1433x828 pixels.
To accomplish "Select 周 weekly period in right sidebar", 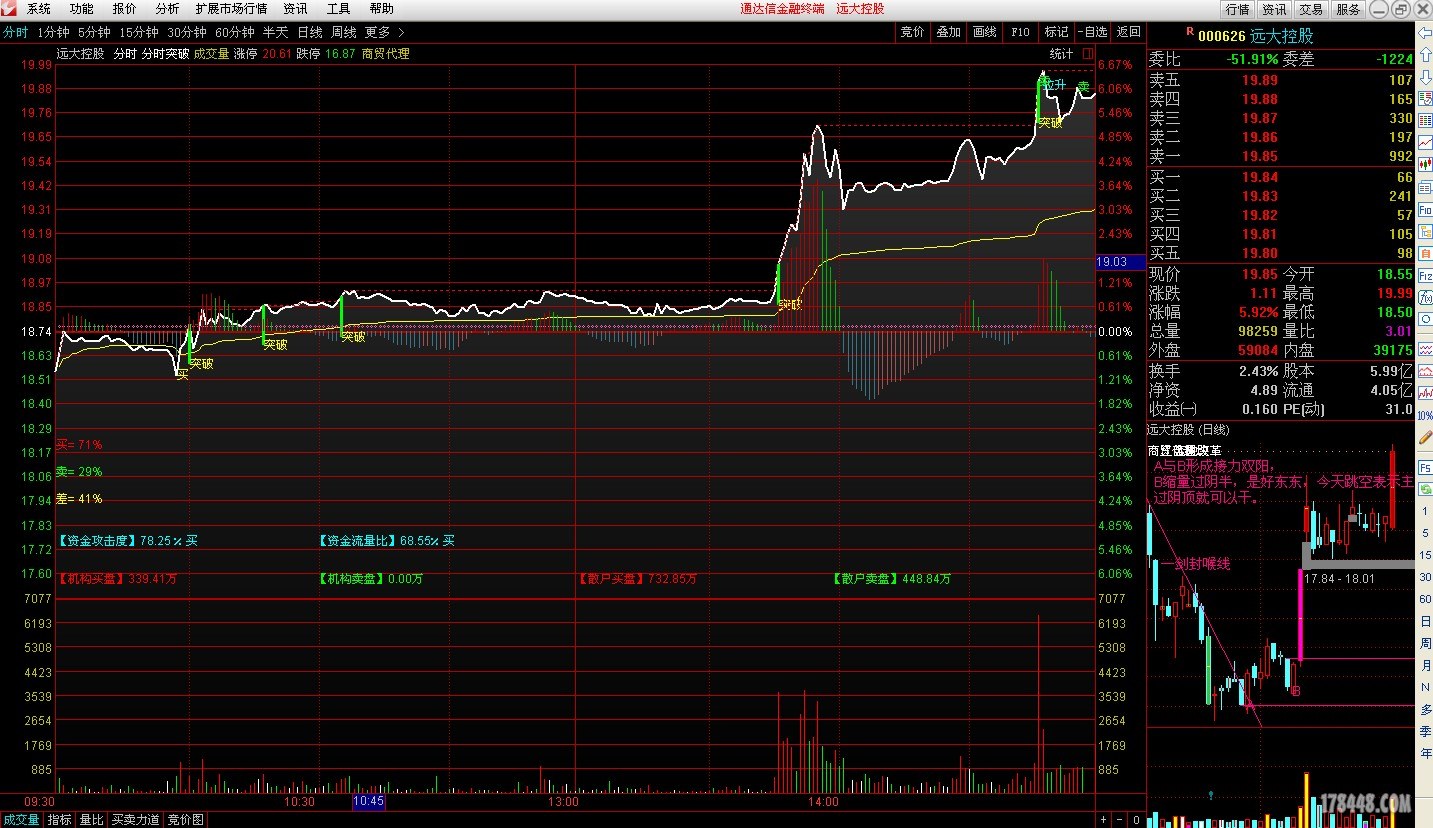I will 1425,643.
